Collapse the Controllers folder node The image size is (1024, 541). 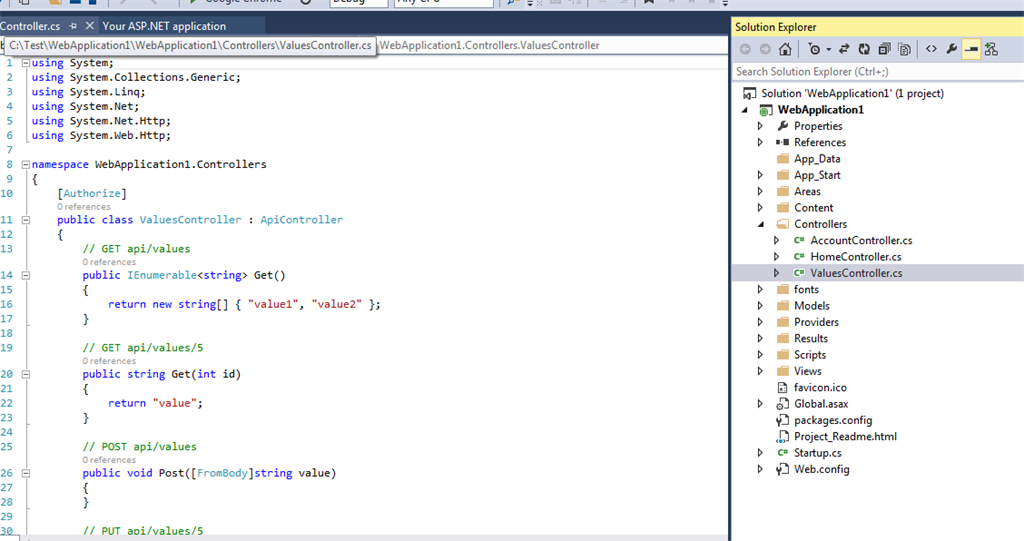pos(760,224)
